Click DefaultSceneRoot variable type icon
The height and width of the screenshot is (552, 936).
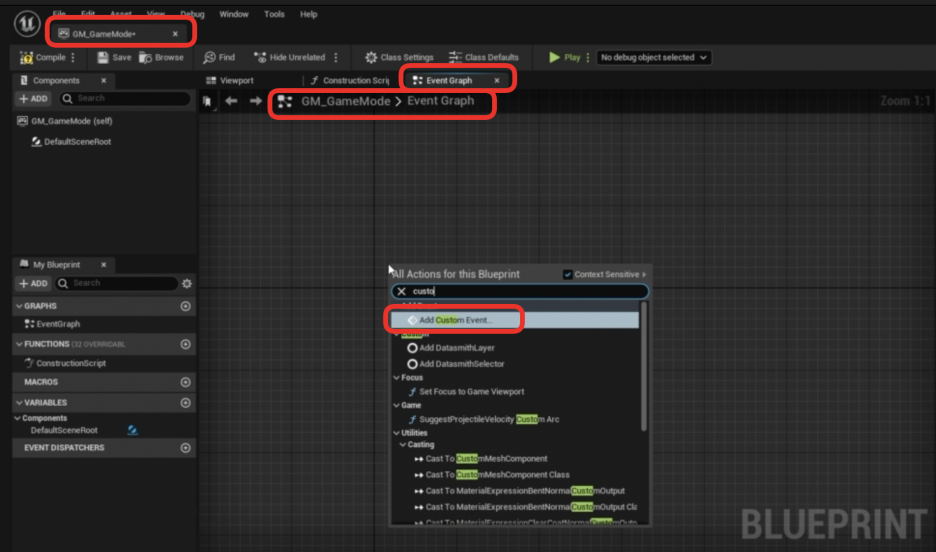tap(133, 430)
